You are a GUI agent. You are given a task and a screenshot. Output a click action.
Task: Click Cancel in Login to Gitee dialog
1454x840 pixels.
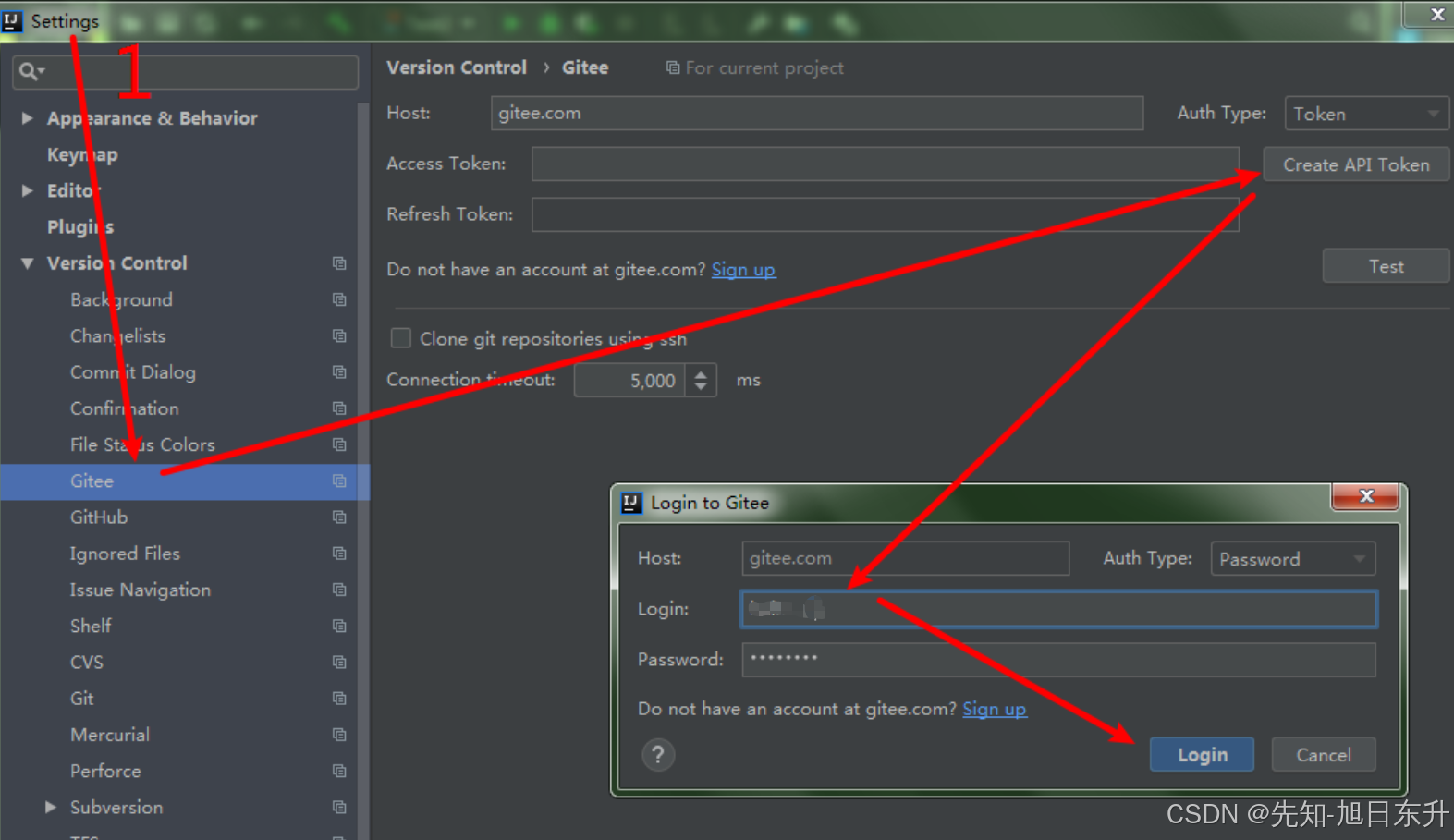pyautogui.click(x=1323, y=755)
